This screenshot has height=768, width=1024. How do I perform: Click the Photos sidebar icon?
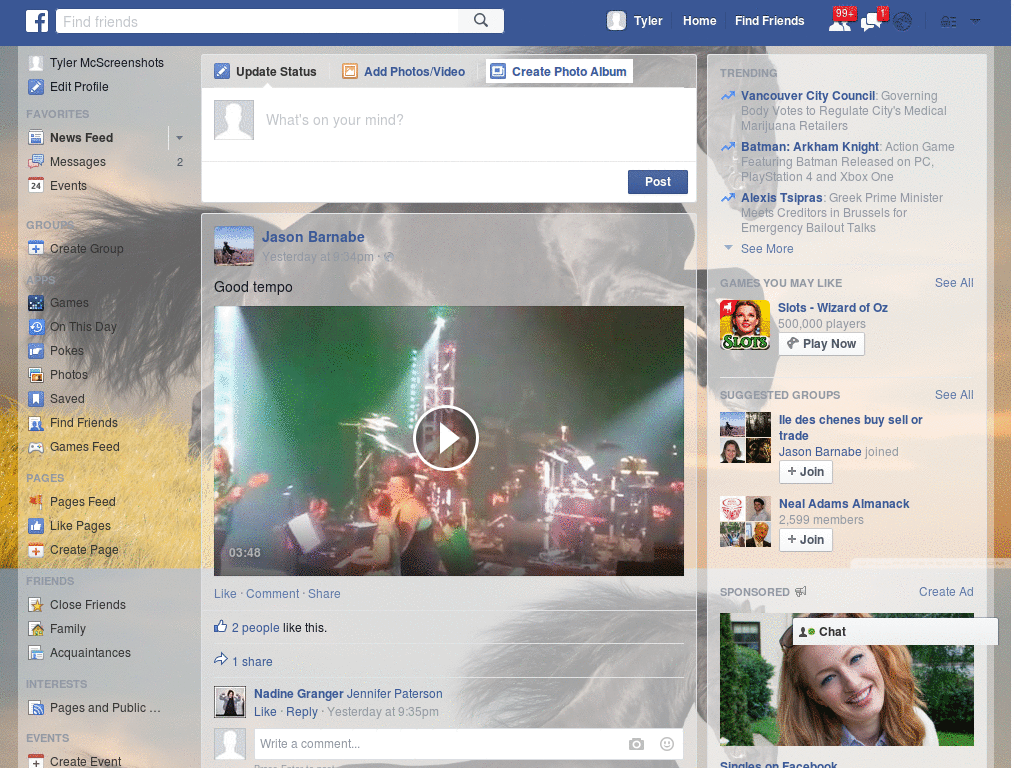pos(36,375)
